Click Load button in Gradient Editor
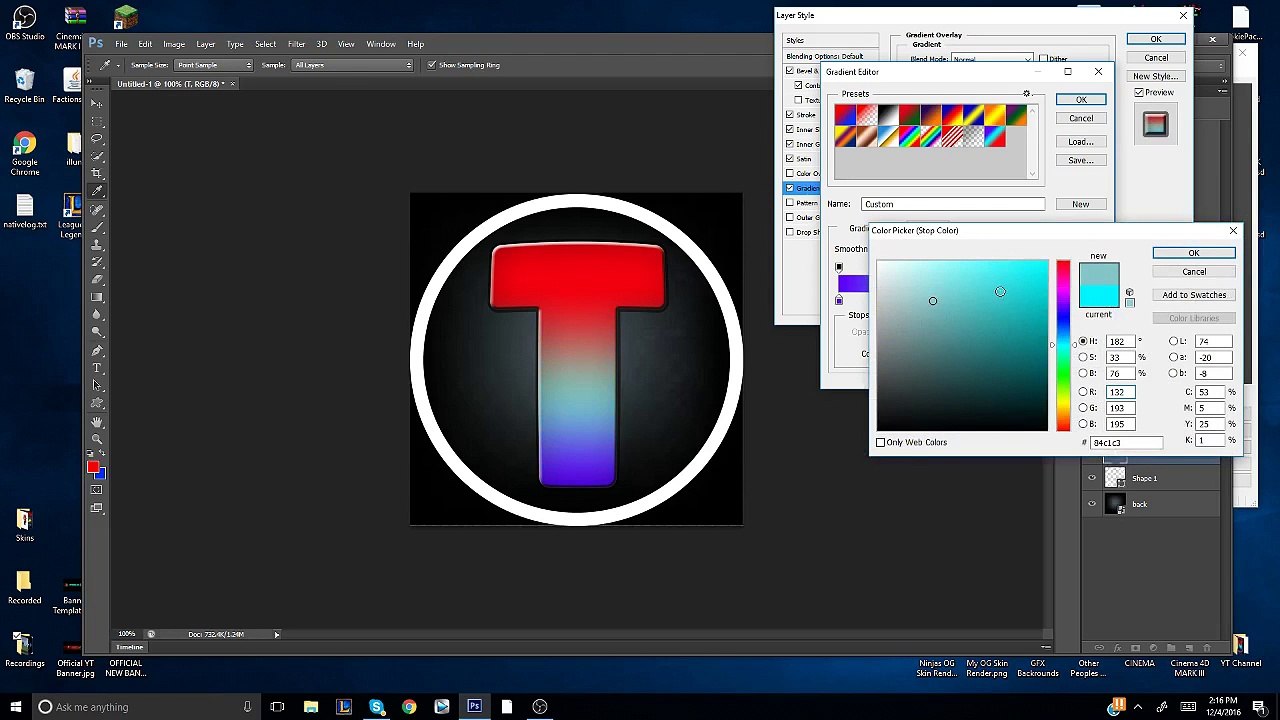This screenshot has width=1280, height=720. click(1081, 142)
